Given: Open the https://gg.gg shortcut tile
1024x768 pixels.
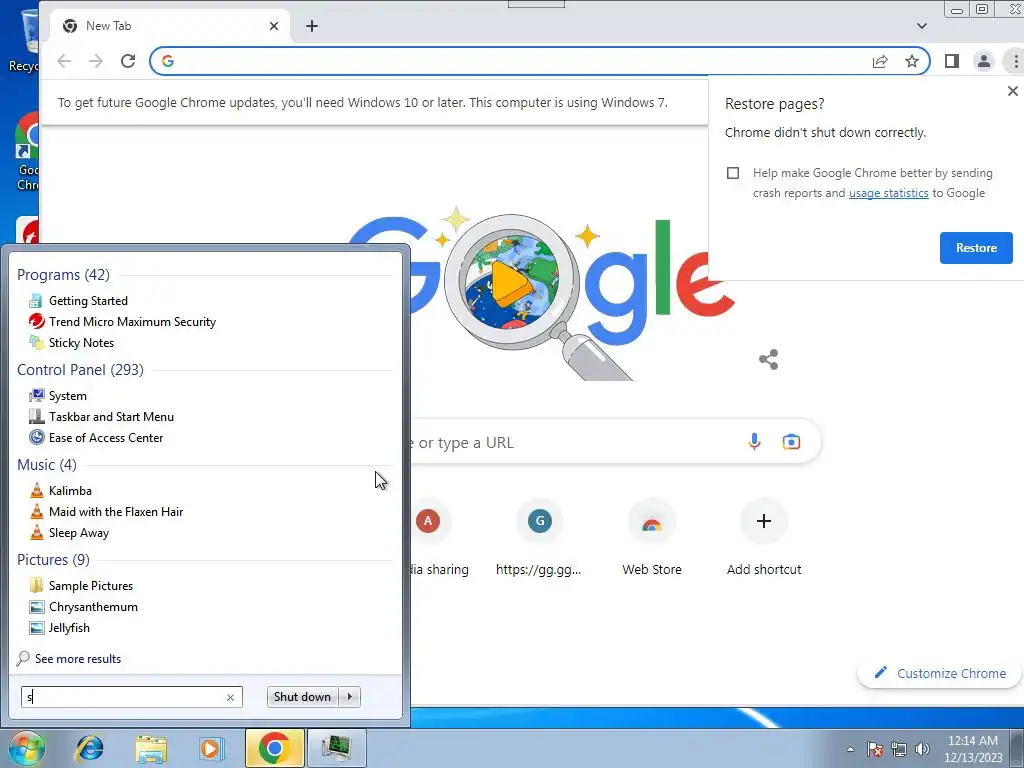Looking at the screenshot, I should [x=539, y=537].
